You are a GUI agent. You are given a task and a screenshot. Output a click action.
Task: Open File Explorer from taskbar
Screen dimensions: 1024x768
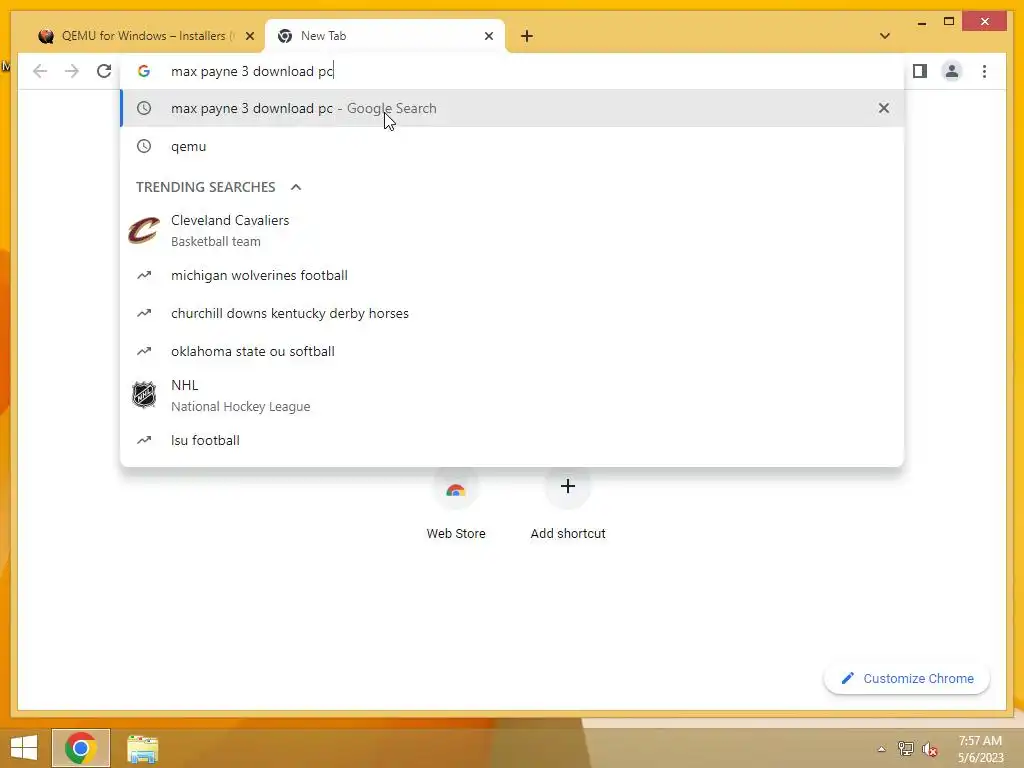click(x=142, y=748)
